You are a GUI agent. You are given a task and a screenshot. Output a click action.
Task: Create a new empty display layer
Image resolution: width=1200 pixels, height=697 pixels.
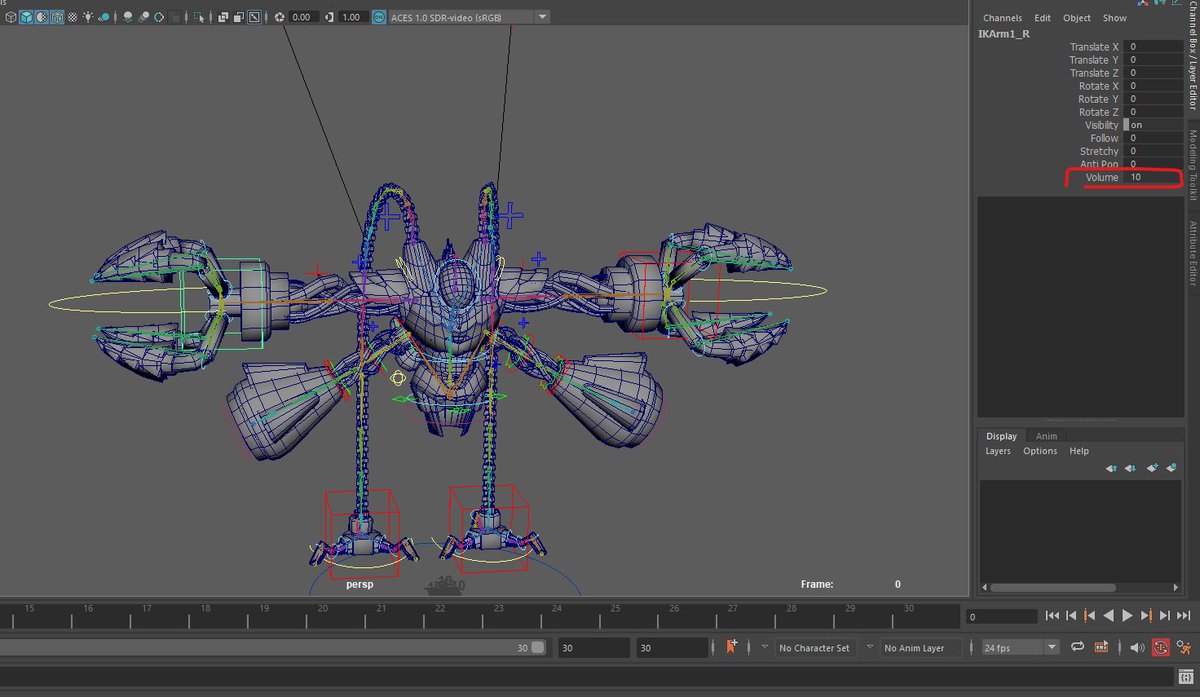tap(1151, 468)
